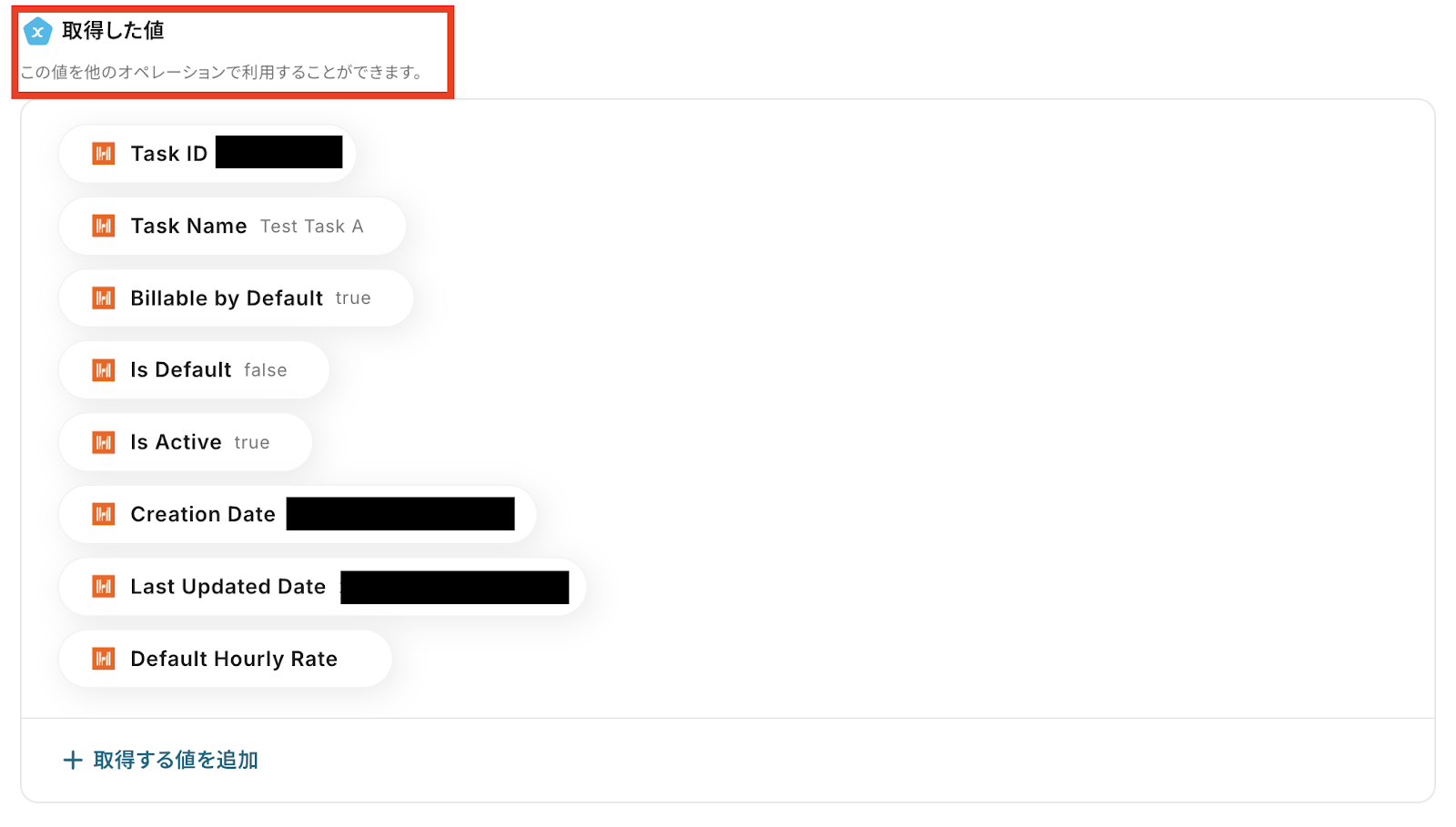Click the icon next to Creation Date
1456x827 pixels.
pos(104,514)
